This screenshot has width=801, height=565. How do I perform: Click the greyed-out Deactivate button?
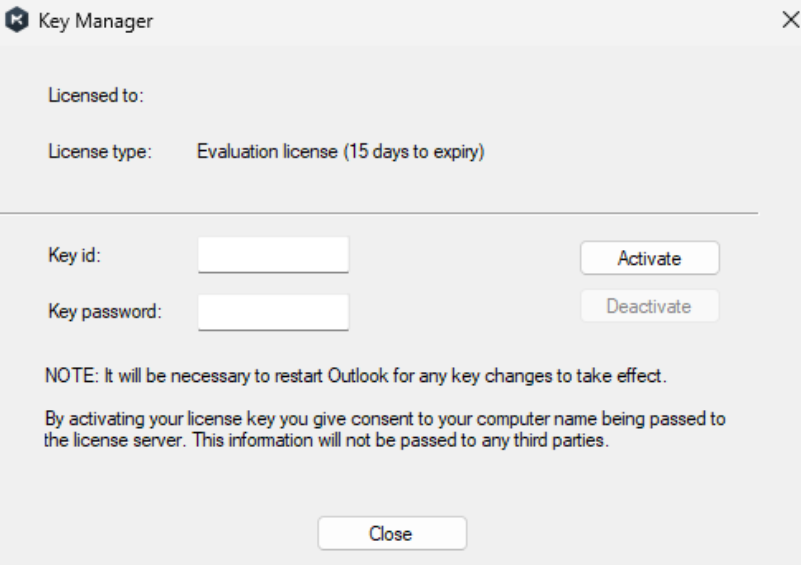(x=649, y=307)
